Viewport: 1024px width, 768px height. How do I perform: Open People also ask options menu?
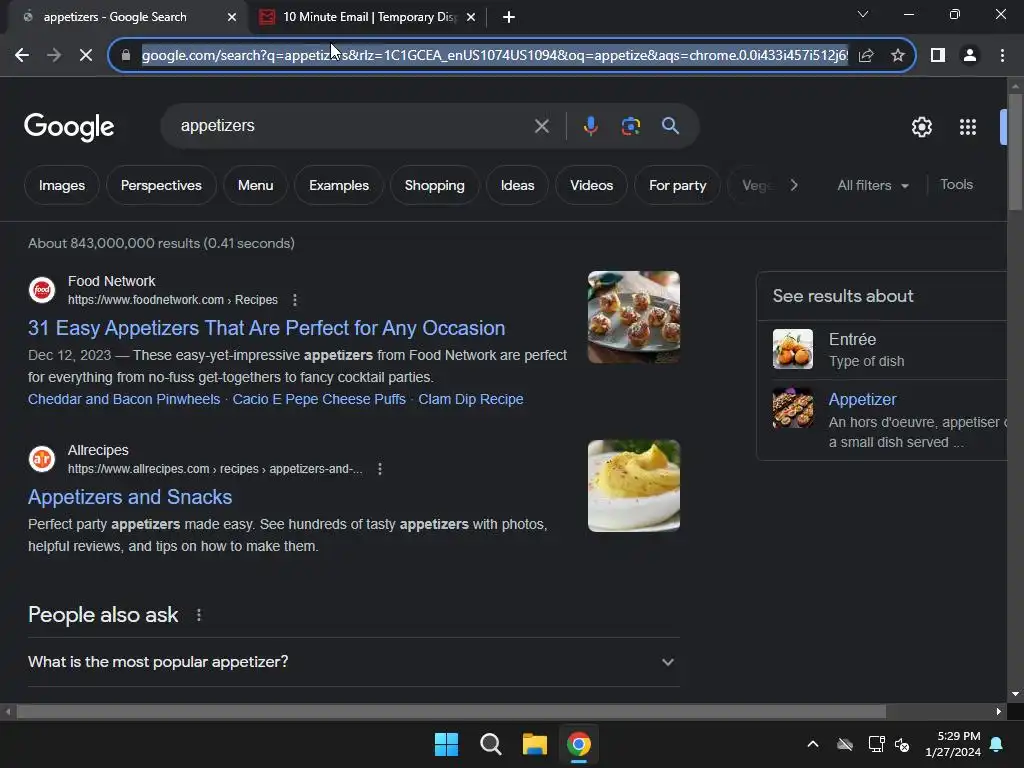(199, 615)
